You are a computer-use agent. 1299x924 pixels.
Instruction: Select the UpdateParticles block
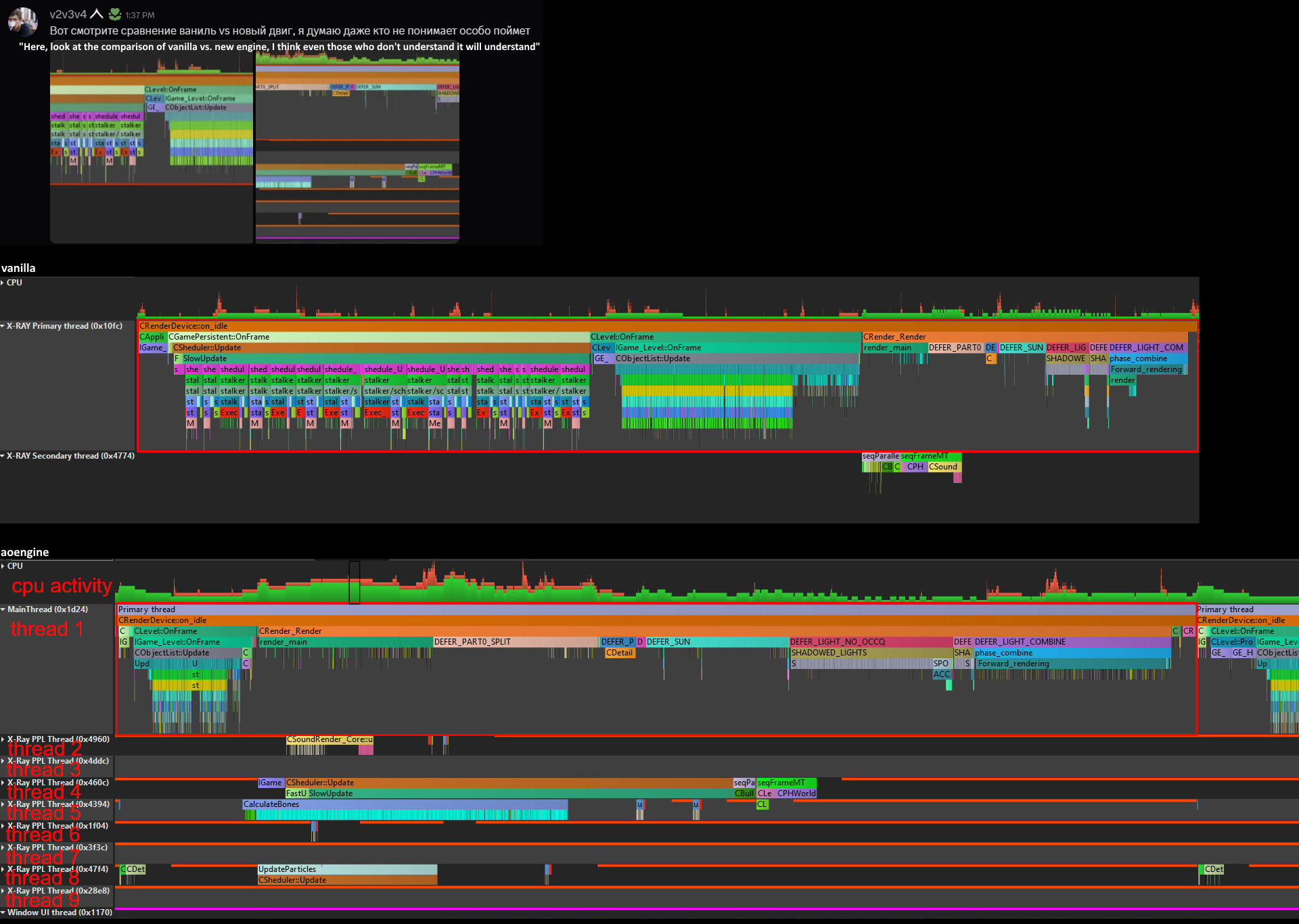point(347,869)
